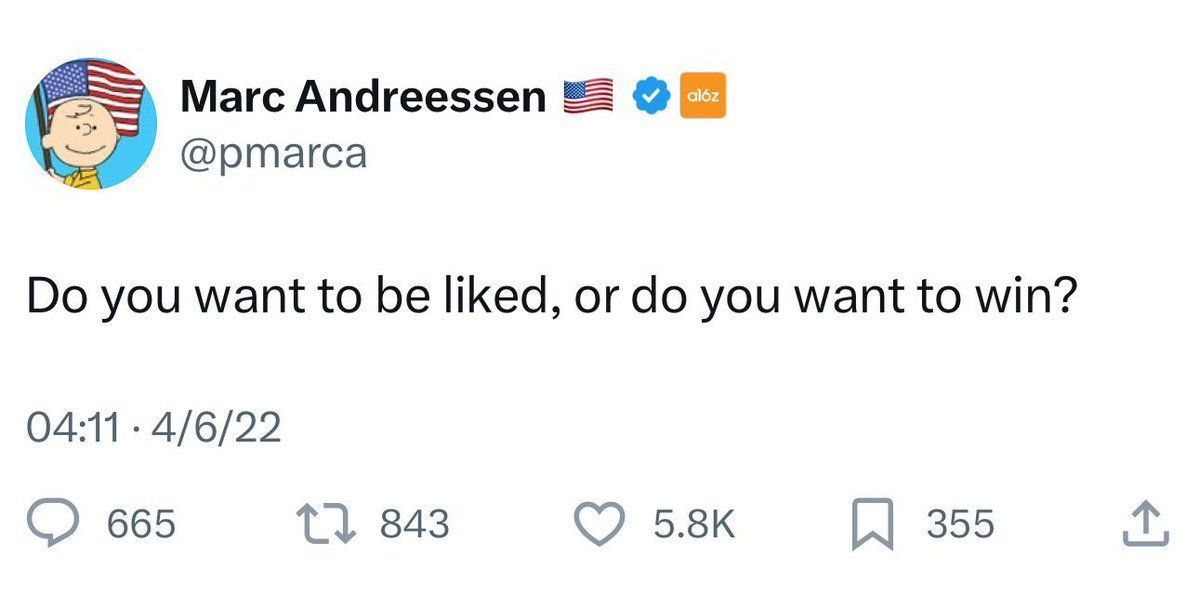Image resolution: width=1199 pixels, height=595 pixels.
Task: Click the American flag emoji beside the name
Action: [x=587, y=94]
